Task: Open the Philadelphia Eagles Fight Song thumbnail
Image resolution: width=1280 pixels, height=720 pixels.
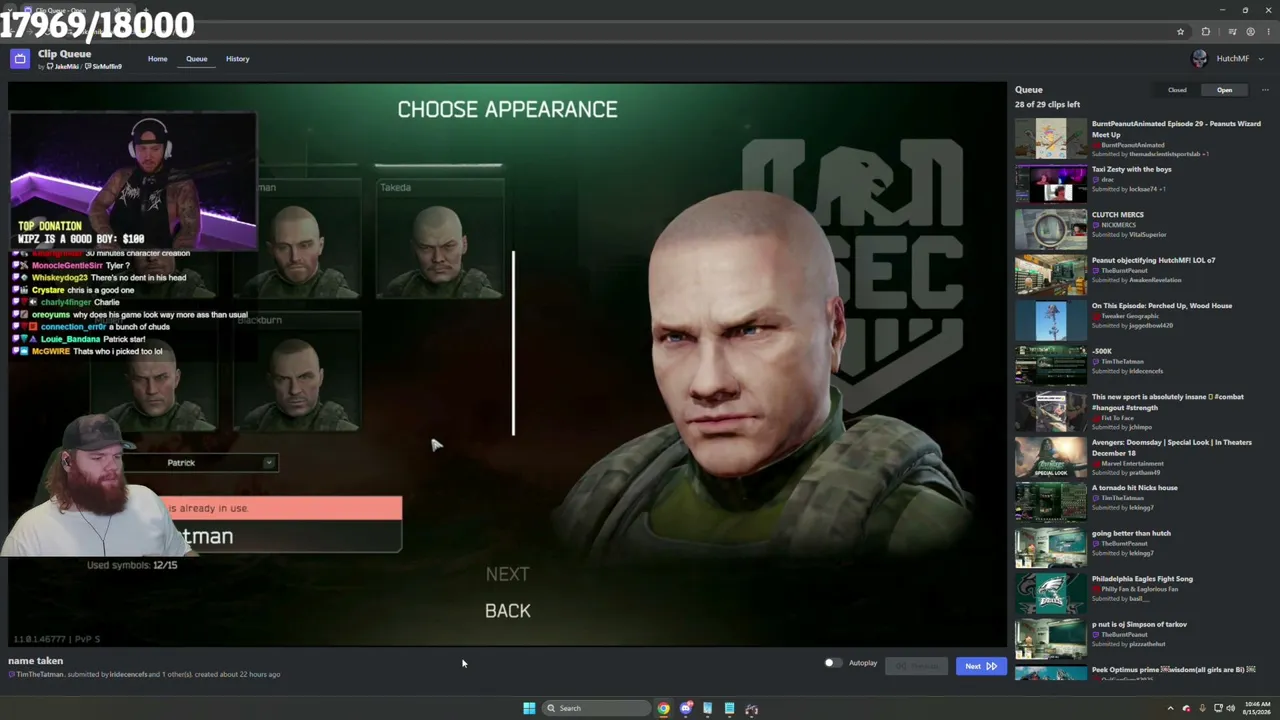Action: [x=1051, y=593]
